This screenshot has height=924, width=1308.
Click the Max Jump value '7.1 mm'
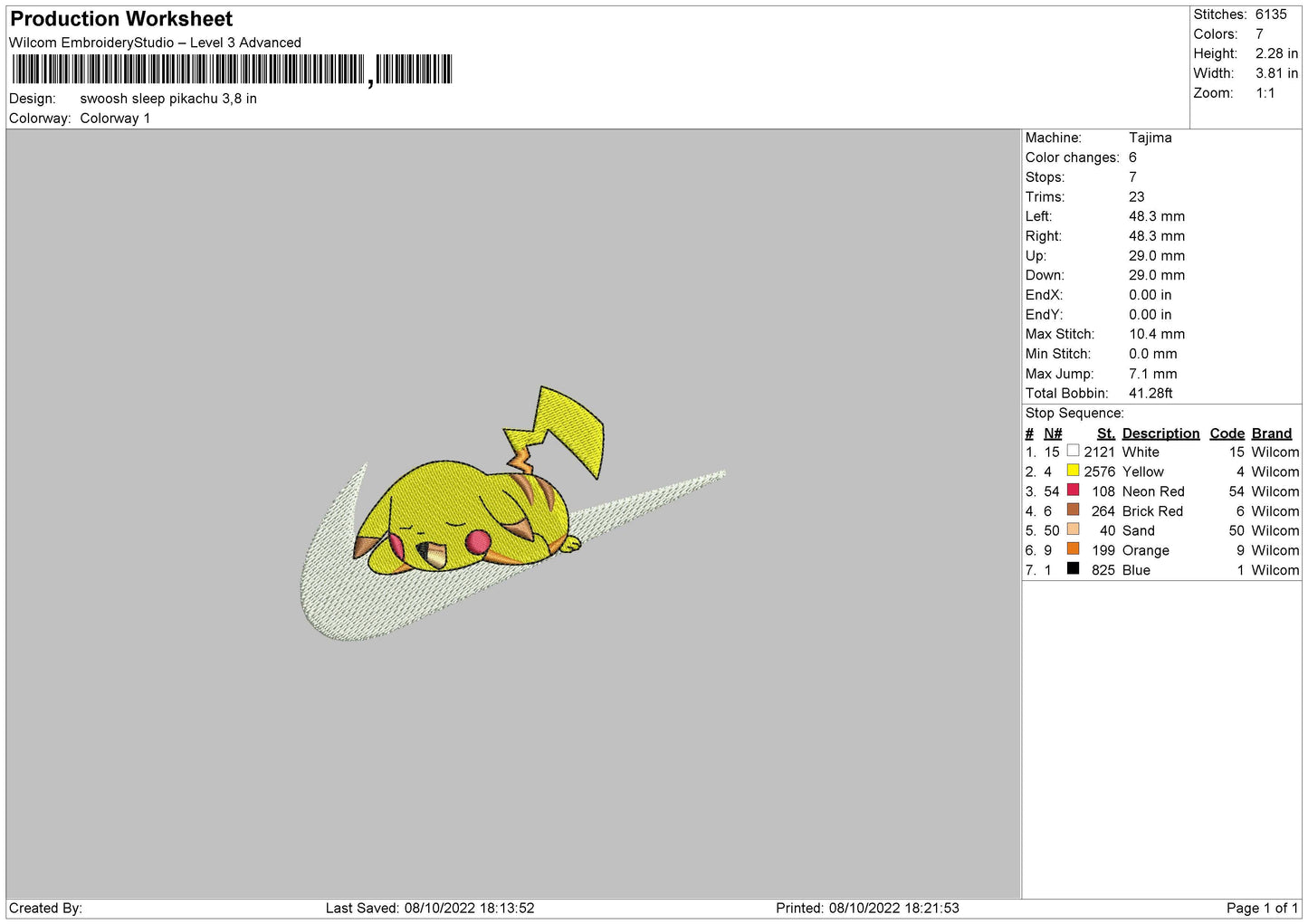tap(1153, 375)
